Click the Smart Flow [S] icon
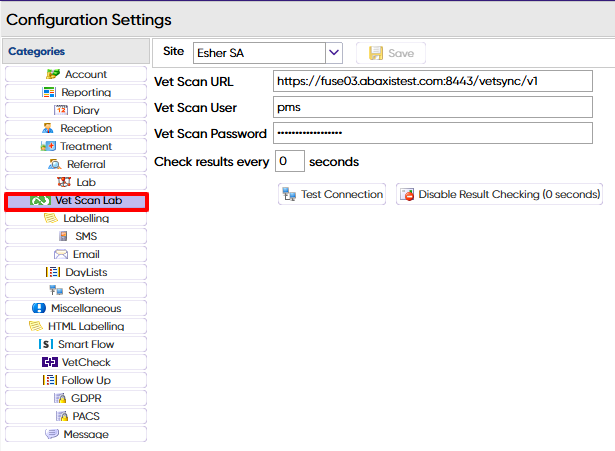The width and height of the screenshot is (615, 451). [x=46, y=344]
